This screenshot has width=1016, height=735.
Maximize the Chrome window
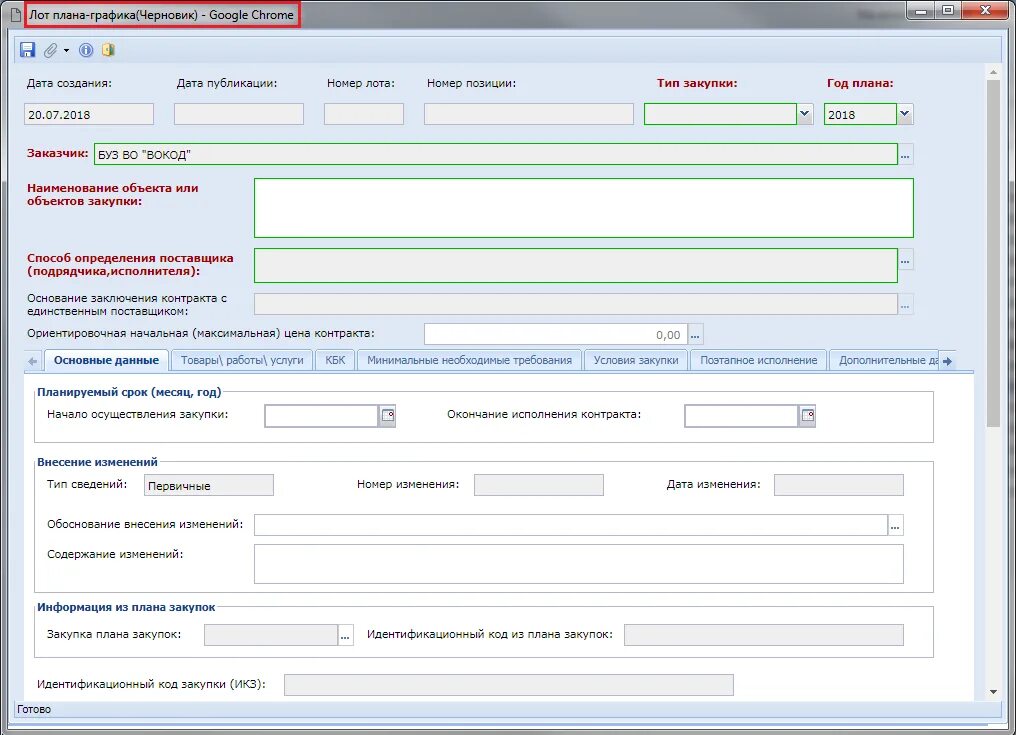pyautogui.click(x=947, y=10)
